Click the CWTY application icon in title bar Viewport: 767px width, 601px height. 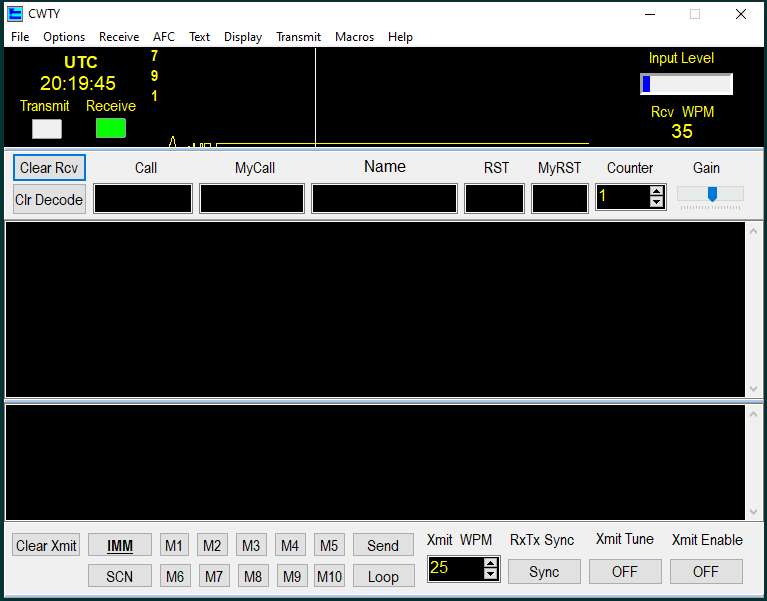(15, 14)
